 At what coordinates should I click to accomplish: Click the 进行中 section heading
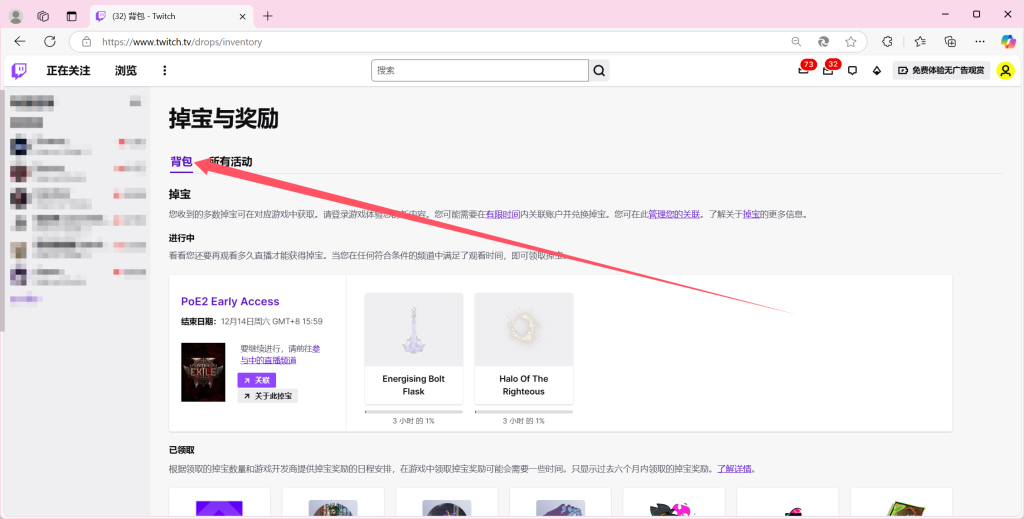(182, 238)
